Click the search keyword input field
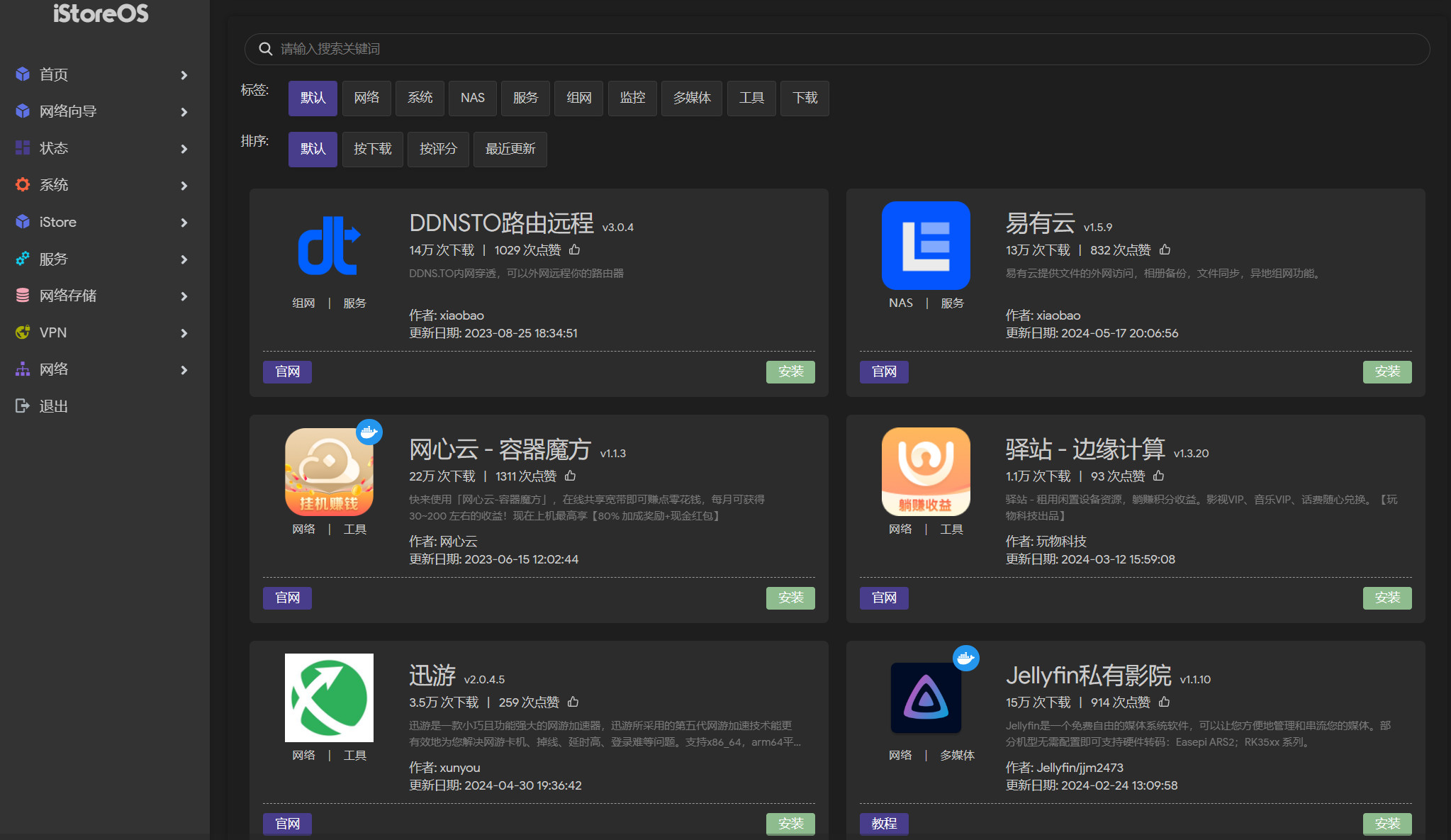1451x840 pixels. pos(836,49)
